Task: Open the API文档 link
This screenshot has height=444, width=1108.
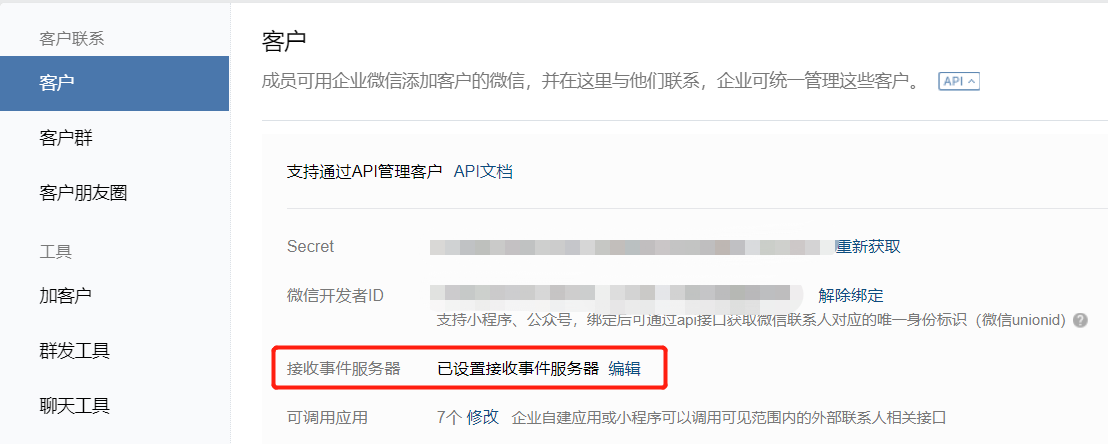Action: [x=483, y=171]
